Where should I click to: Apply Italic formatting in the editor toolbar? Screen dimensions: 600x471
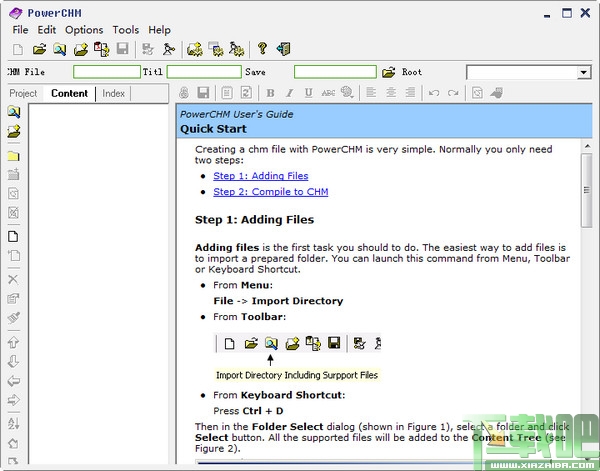tap(290, 93)
